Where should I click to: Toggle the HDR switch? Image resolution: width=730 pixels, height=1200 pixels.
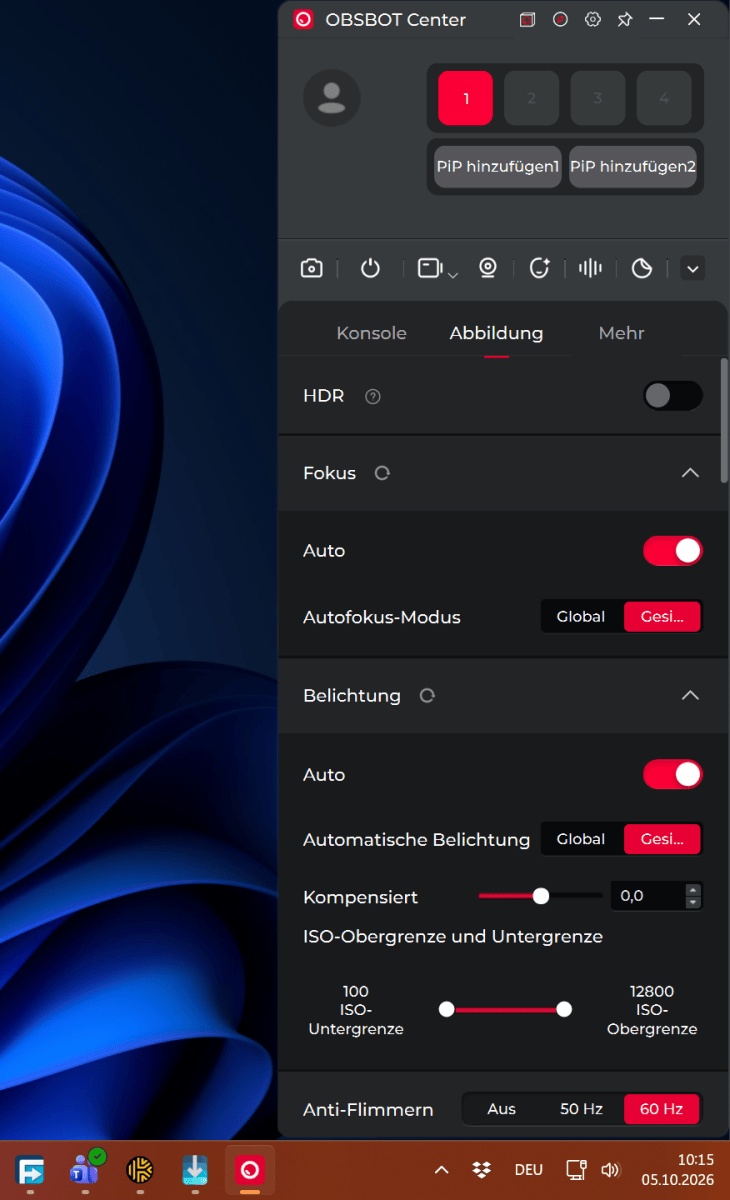[673, 396]
